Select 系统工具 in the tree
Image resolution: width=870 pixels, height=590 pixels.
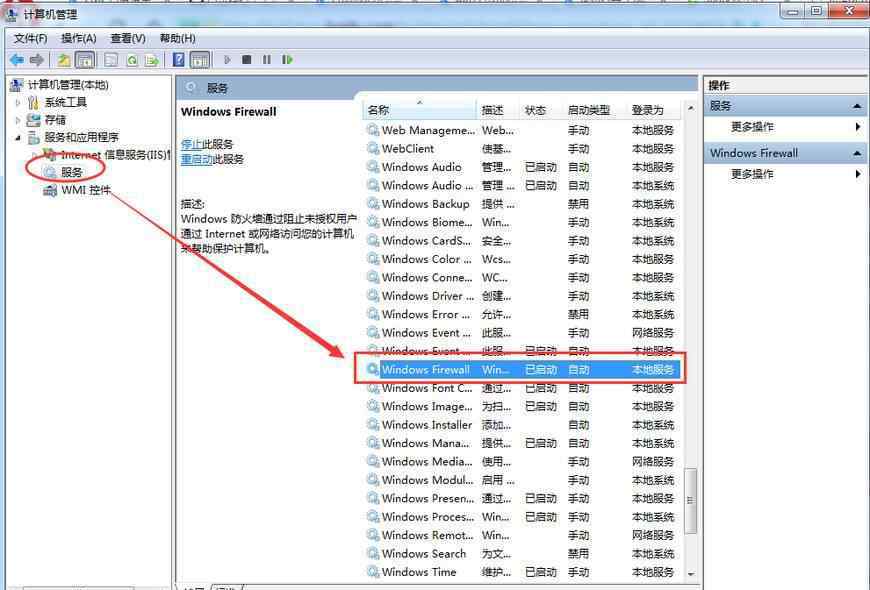[65, 103]
